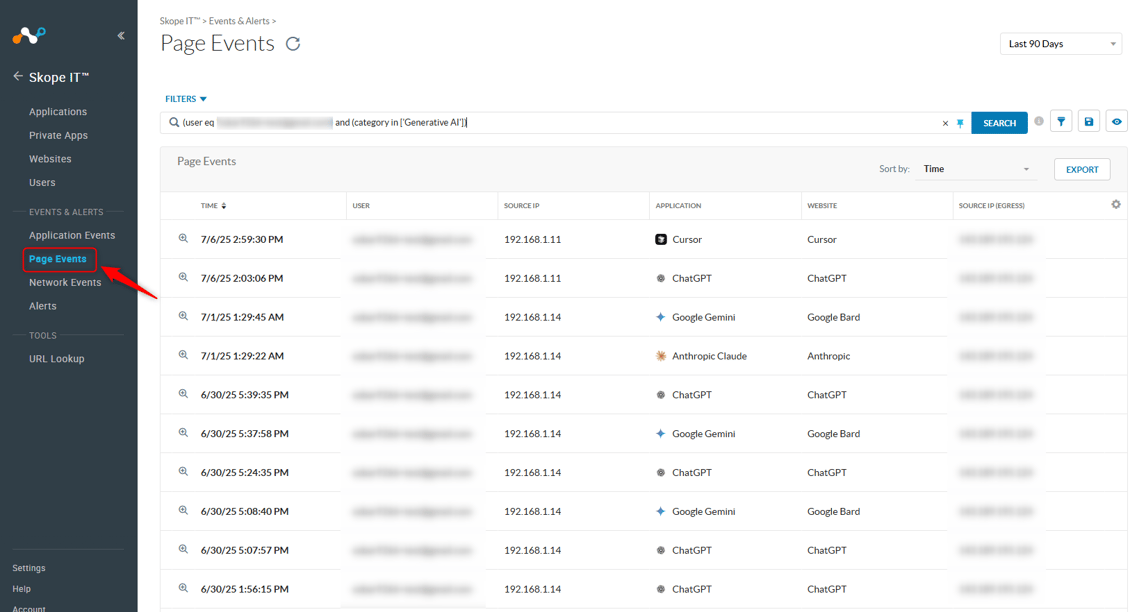
Task: Pin the current search query
Action: 960,123
